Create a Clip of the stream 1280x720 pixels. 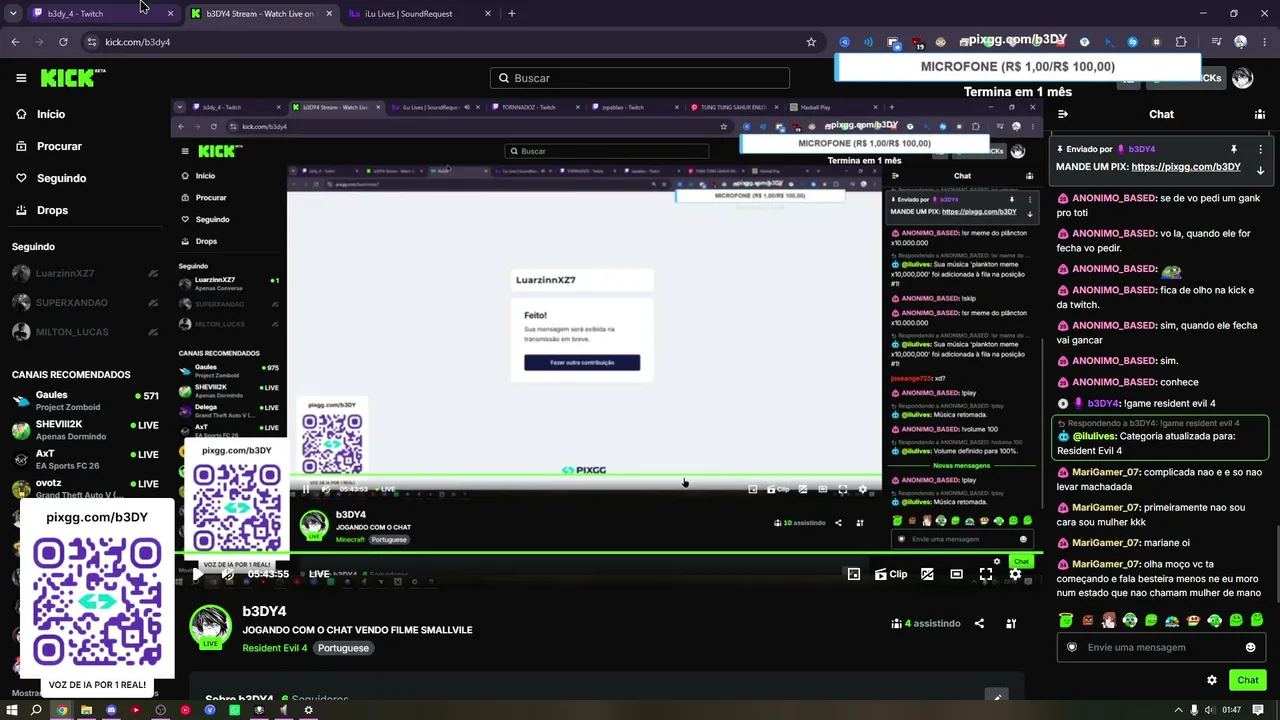(891, 574)
